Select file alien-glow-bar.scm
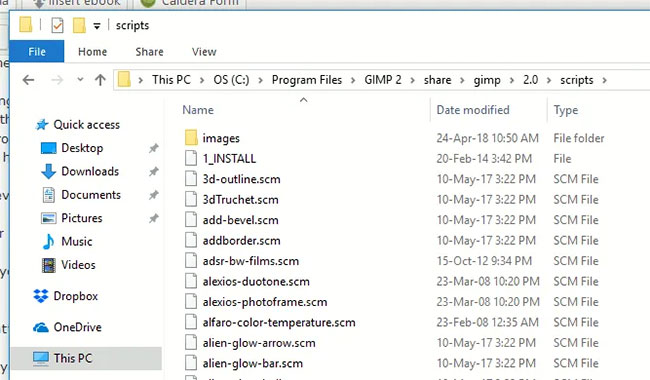Screen dimensions: 650x380 click(252, 363)
